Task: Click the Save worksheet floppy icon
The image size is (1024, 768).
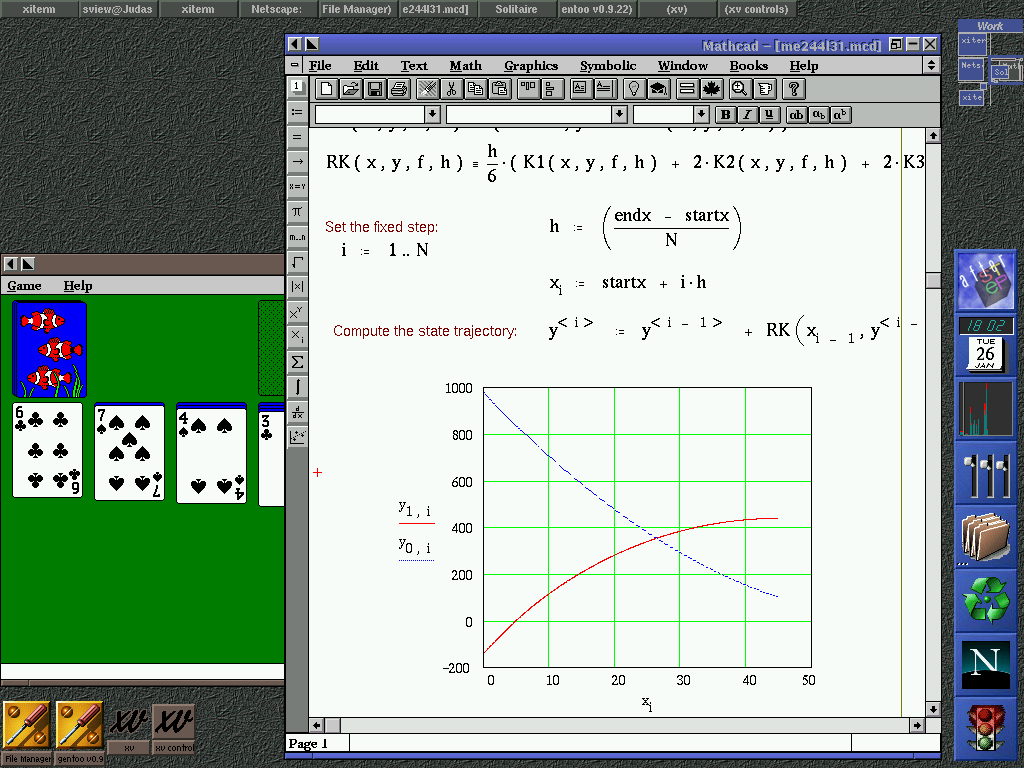Action: pos(375,89)
